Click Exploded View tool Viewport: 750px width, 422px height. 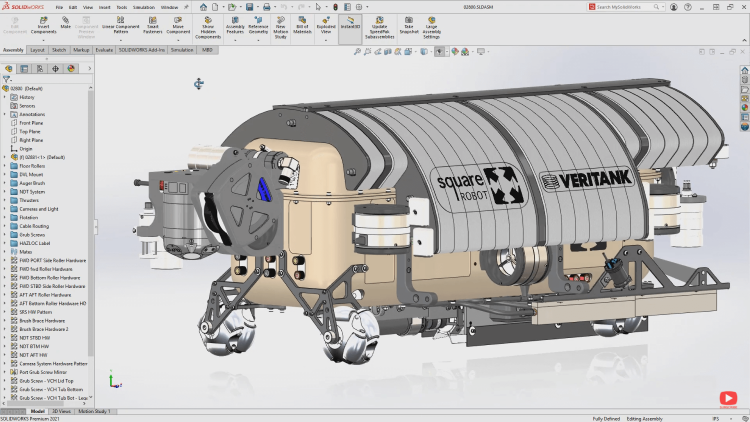pos(326,25)
